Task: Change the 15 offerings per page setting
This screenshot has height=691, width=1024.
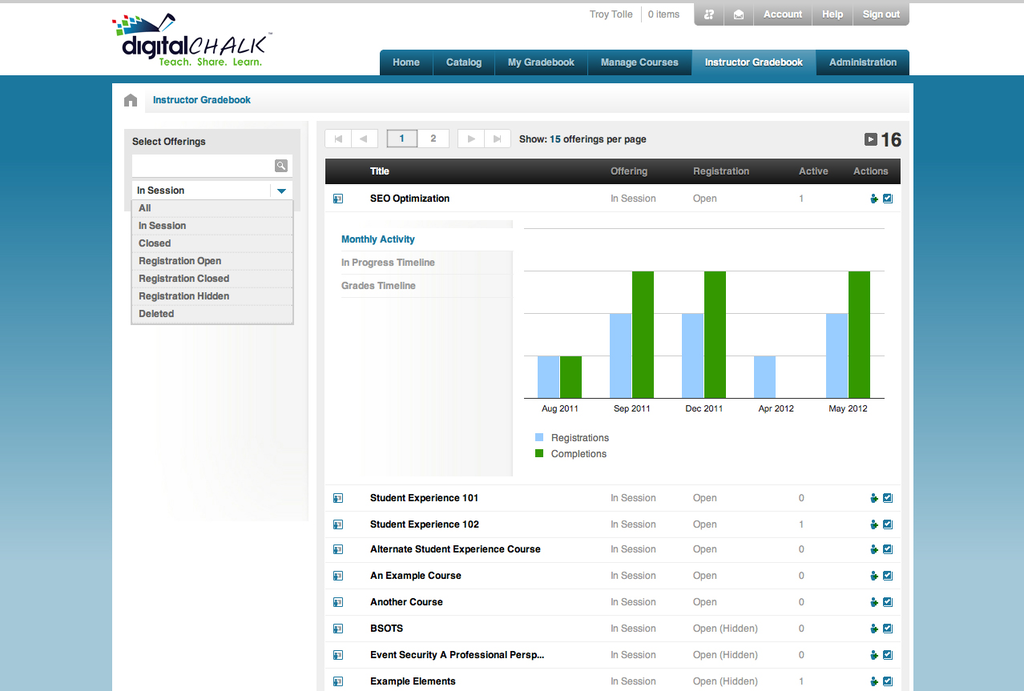Action: (555, 139)
